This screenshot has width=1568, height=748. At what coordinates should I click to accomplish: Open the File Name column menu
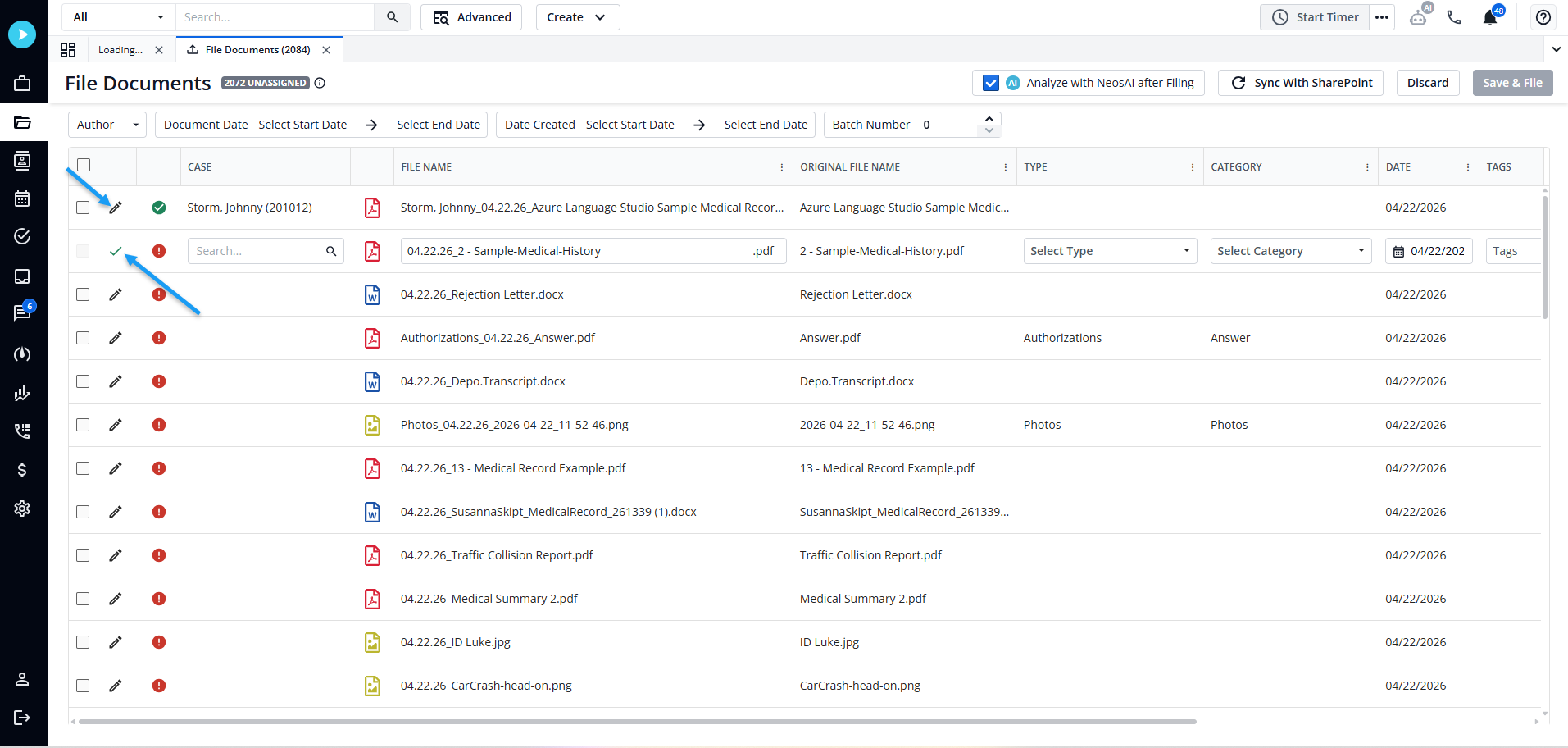[x=782, y=167]
